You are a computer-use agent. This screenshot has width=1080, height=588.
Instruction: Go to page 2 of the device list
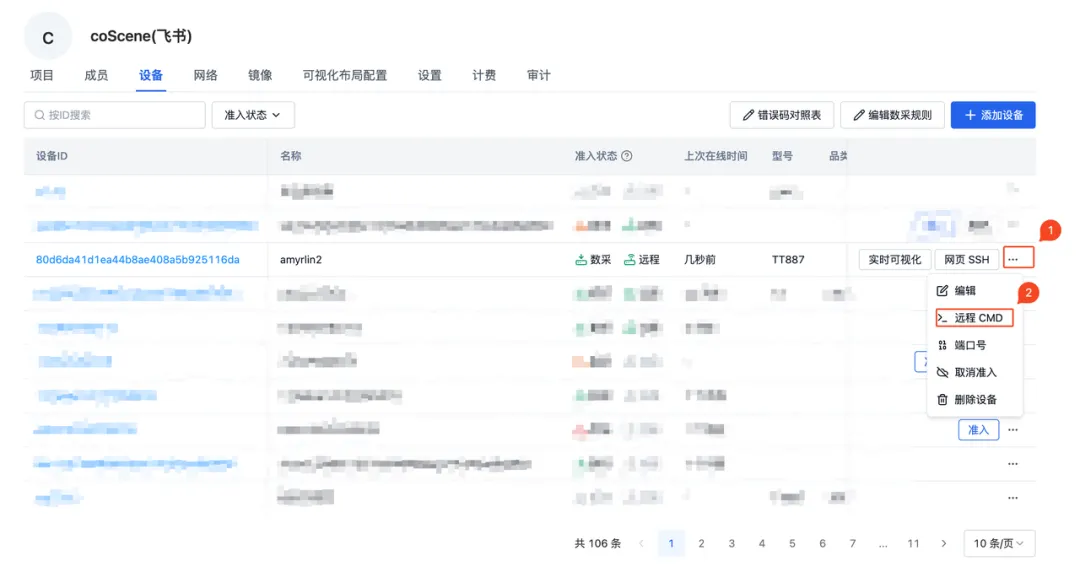pos(701,543)
